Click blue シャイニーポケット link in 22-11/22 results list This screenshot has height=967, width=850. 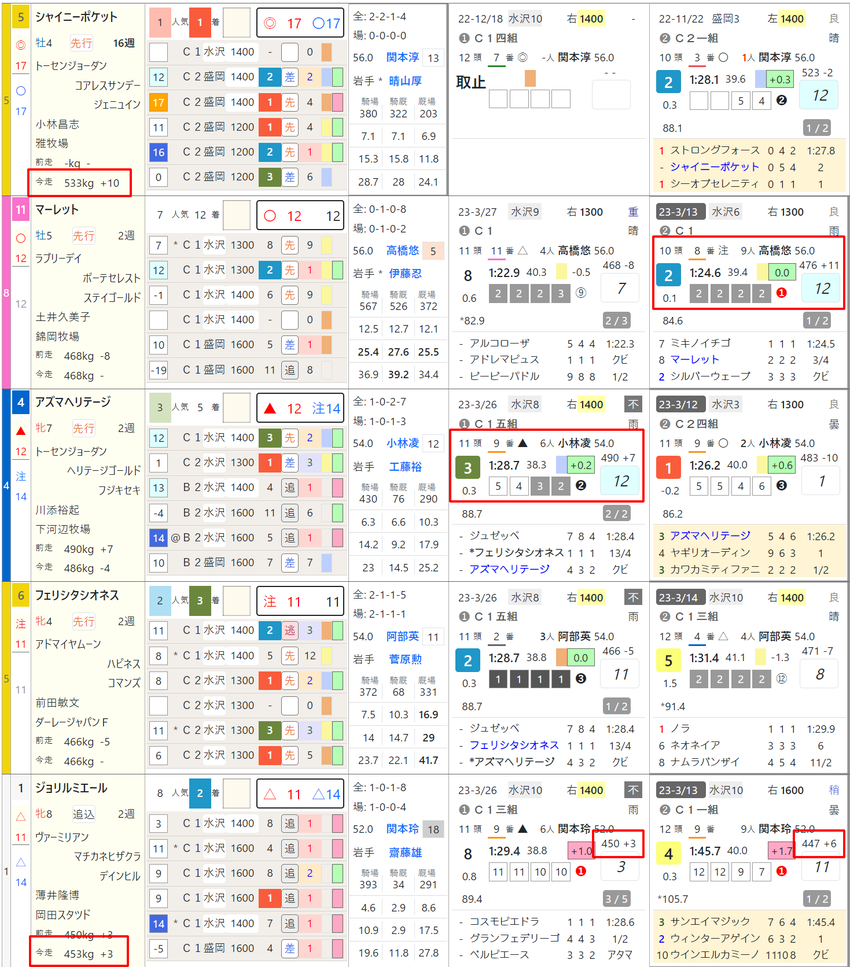coord(714,167)
